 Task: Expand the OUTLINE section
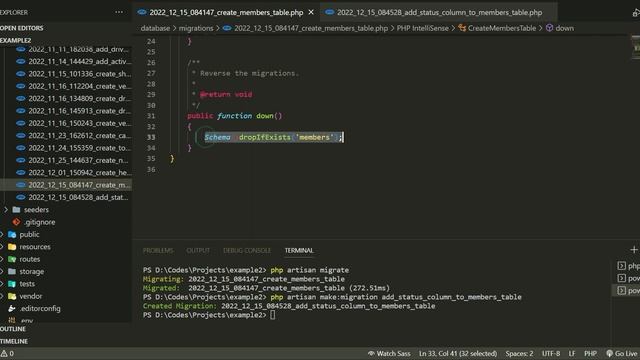(13, 329)
